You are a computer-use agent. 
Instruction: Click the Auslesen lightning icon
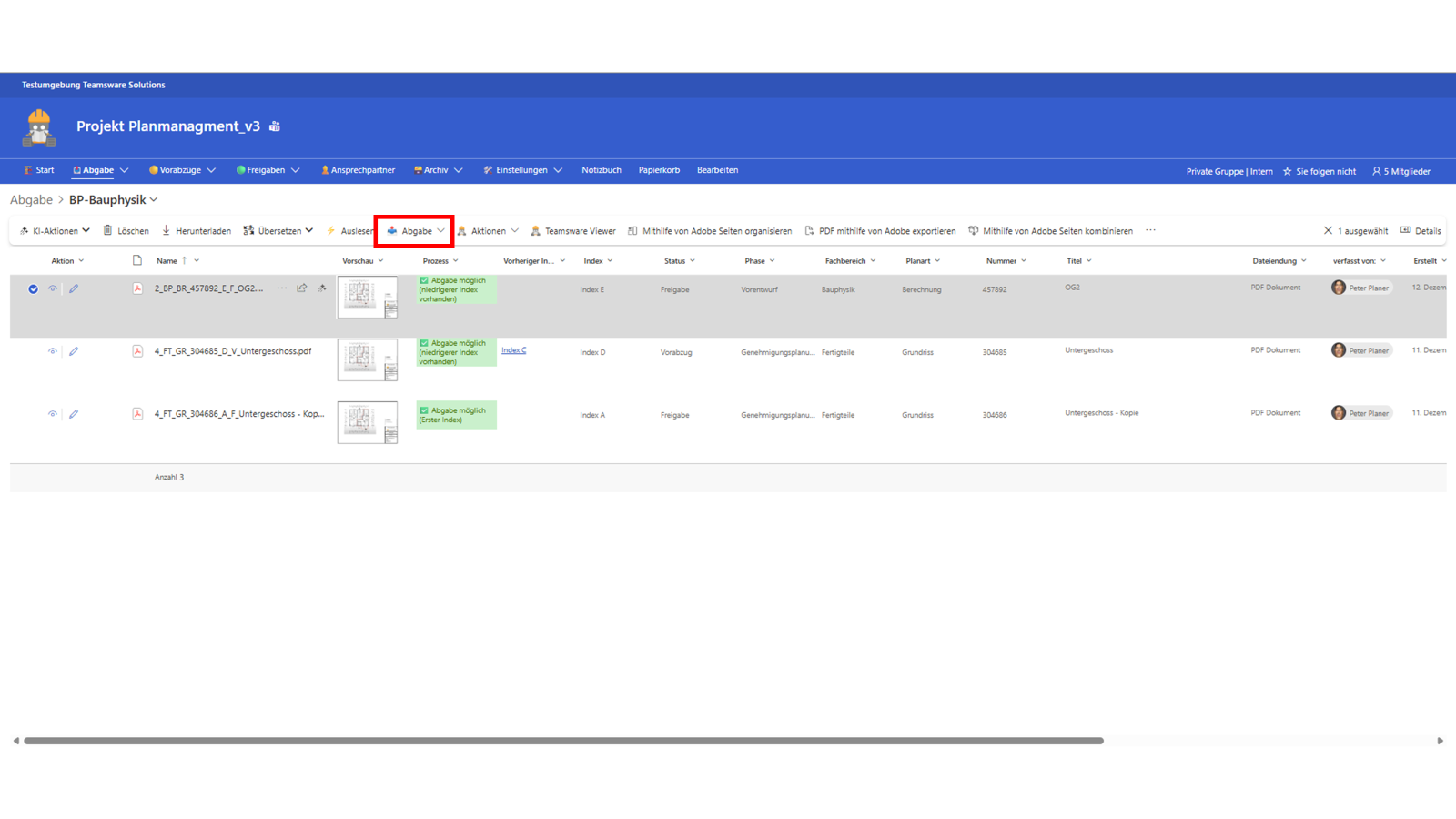(332, 231)
